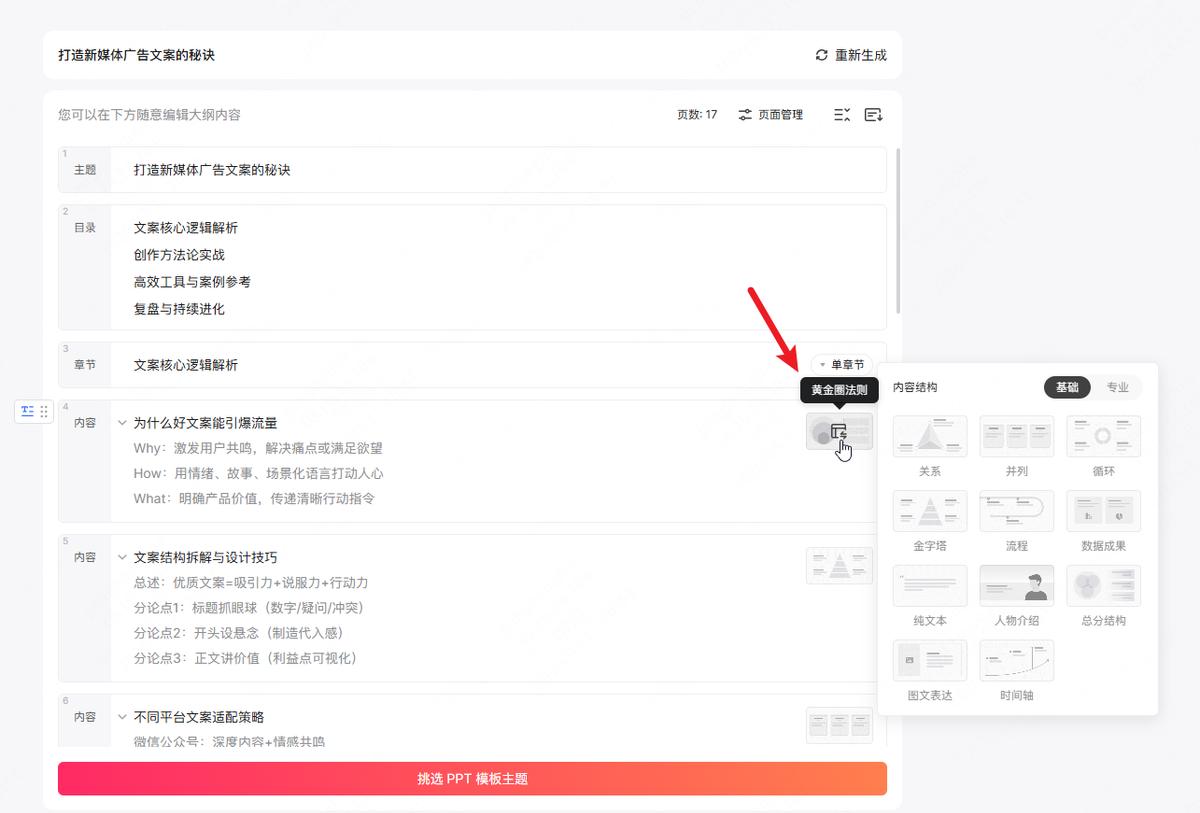Click 高效工具与案例参考 in the 目录

192,282
